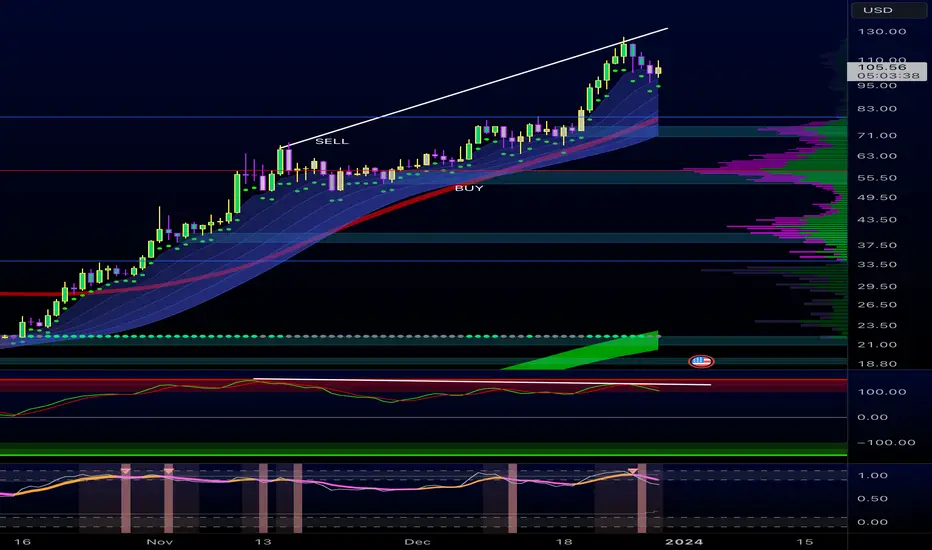Click the US economic event flag icon
This screenshot has width=932, height=550.
pos(701,361)
